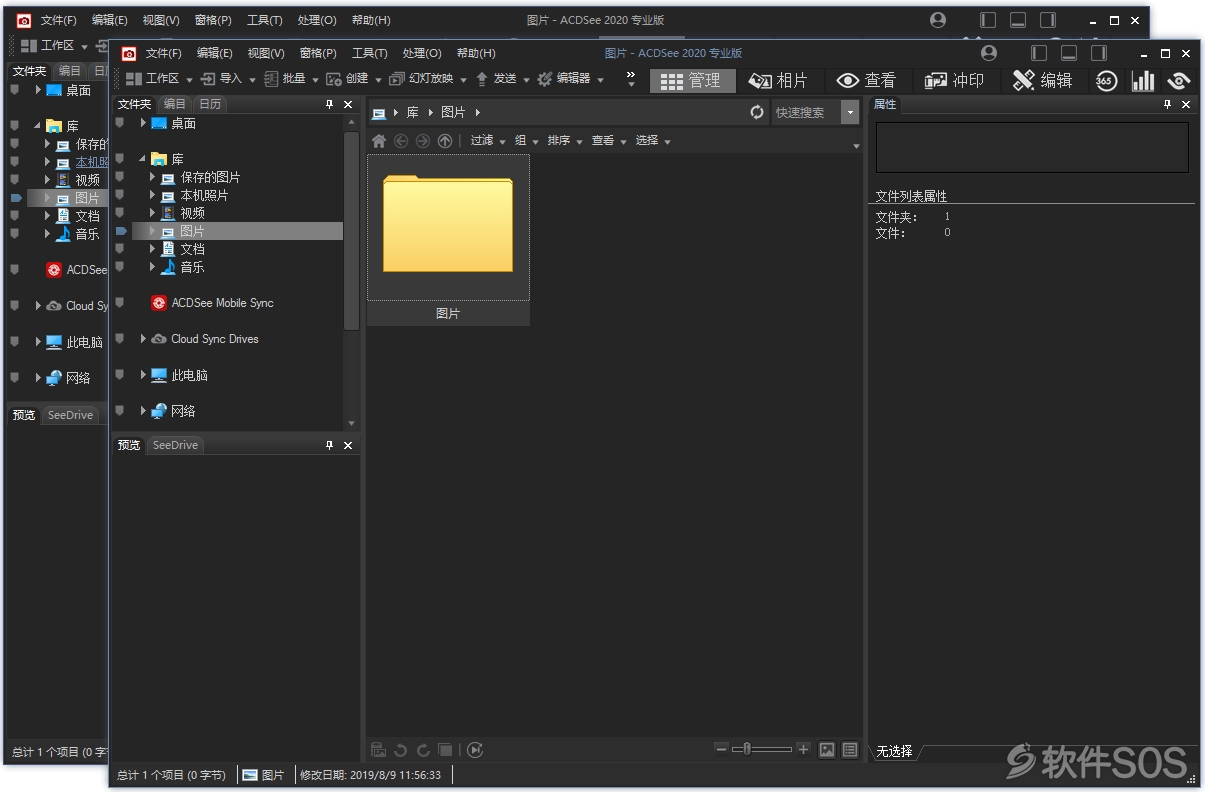
Task: Open the dashboard bar chart icon
Action: [x=1143, y=81]
